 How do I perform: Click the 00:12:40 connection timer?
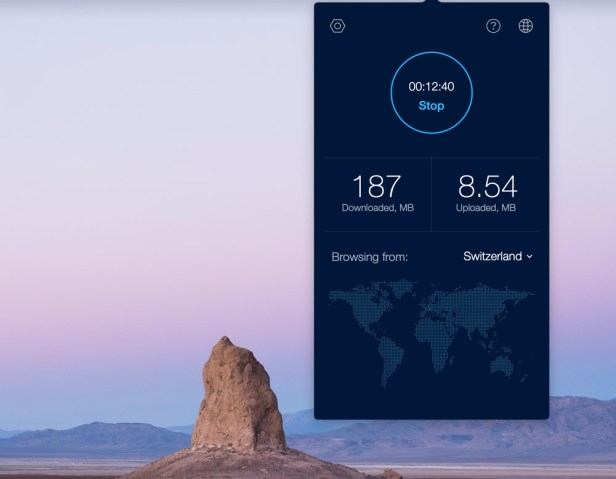tap(431, 86)
